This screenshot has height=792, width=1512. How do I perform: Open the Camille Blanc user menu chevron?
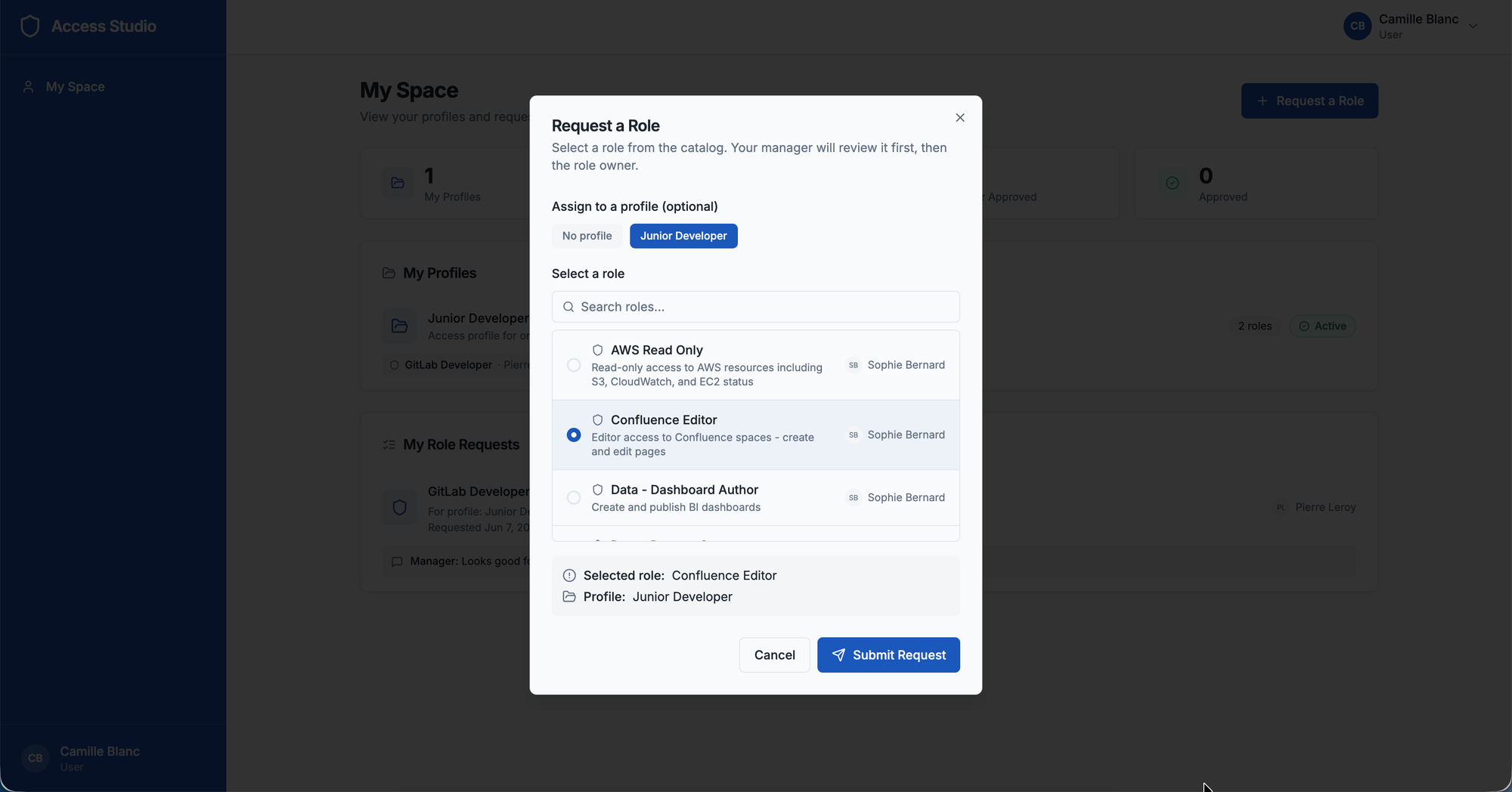point(1473,26)
